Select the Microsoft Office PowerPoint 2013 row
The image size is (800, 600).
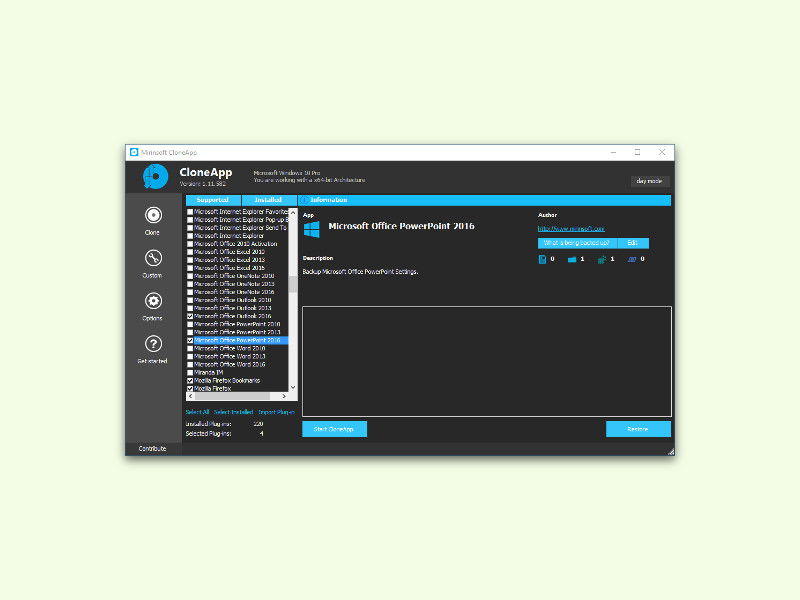point(237,332)
